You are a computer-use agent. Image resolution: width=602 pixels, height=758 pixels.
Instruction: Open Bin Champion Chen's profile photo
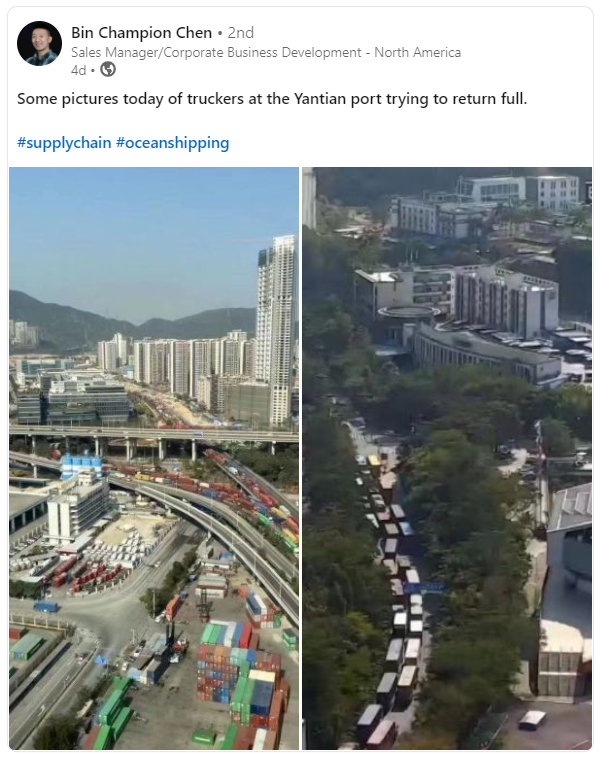pos(40,44)
